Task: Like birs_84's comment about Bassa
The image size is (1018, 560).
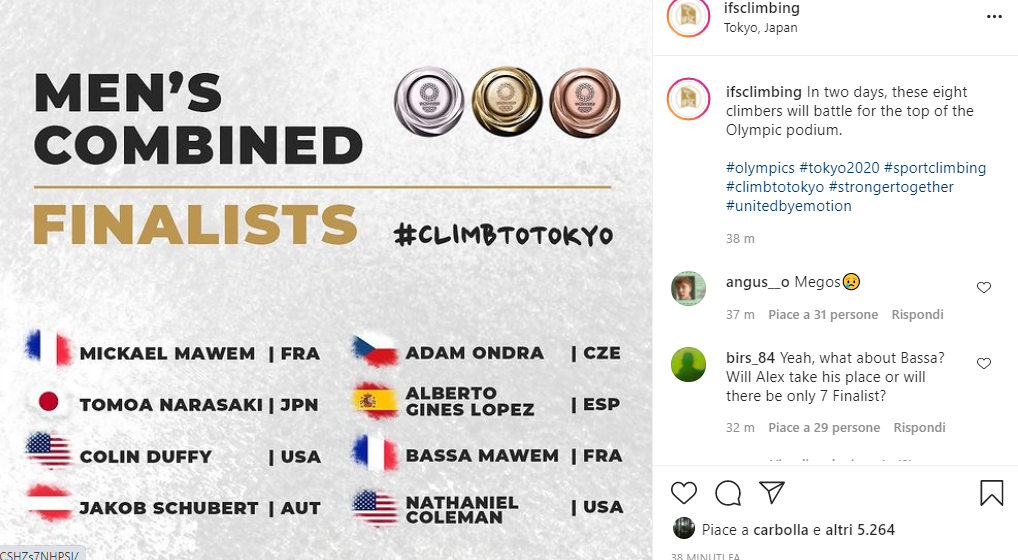Action: coord(984,364)
